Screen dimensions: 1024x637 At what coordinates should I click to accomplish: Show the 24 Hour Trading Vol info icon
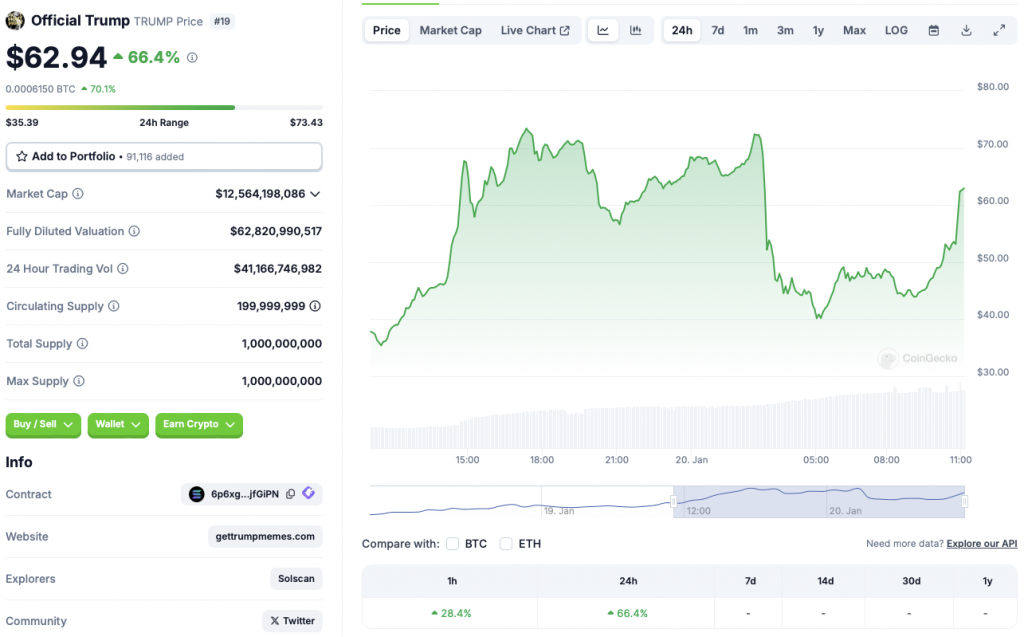[x=123, y=269]
